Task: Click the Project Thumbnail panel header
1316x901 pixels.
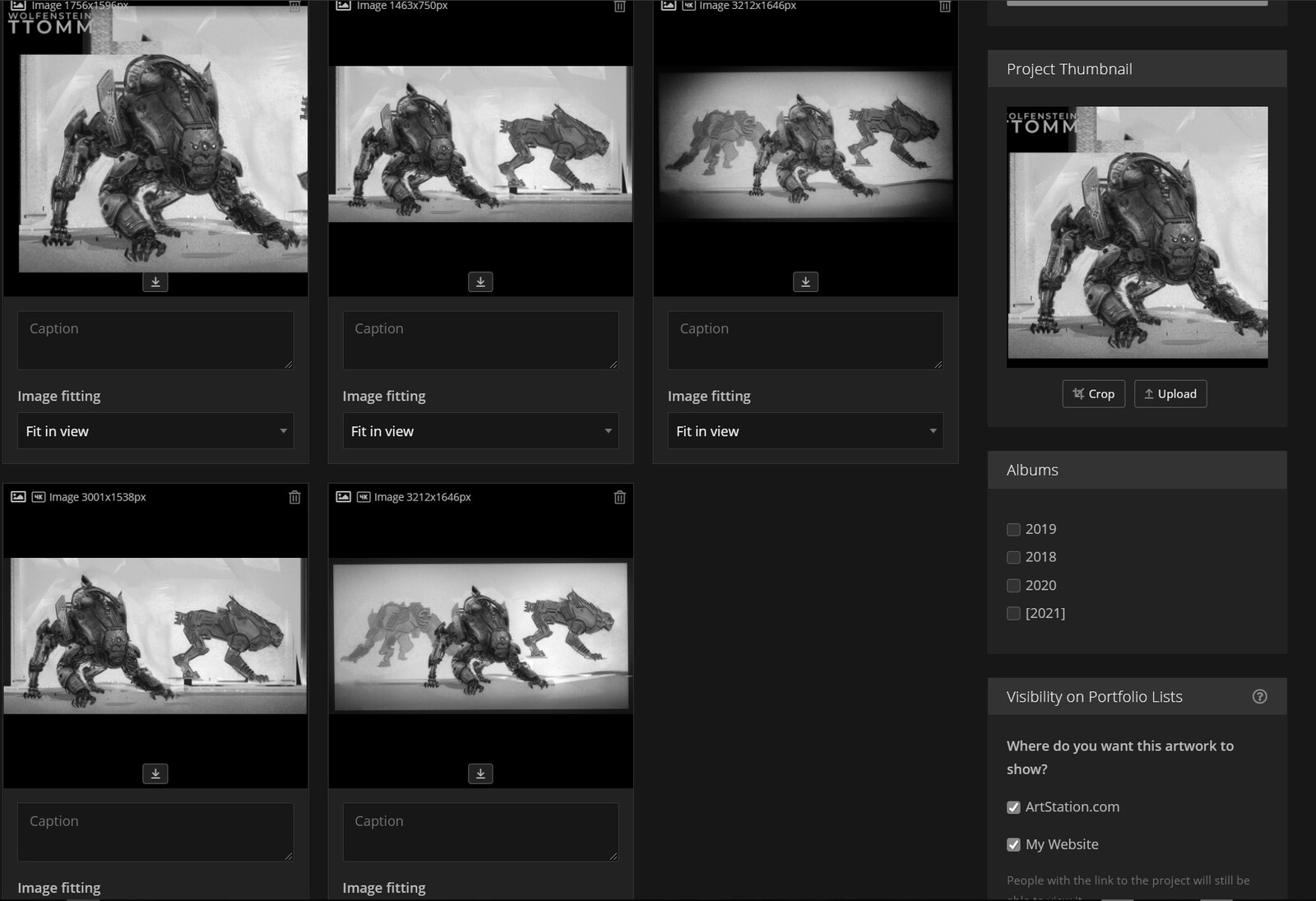Action: [1137, 69]
